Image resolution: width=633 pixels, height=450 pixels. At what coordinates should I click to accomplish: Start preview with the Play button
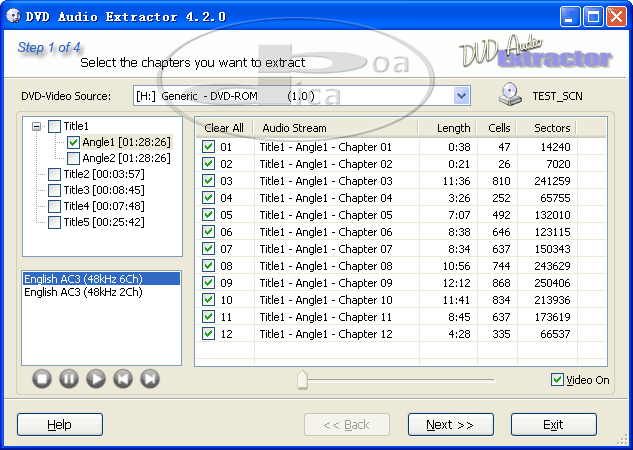pyautogui.click(x=96, y=378)
